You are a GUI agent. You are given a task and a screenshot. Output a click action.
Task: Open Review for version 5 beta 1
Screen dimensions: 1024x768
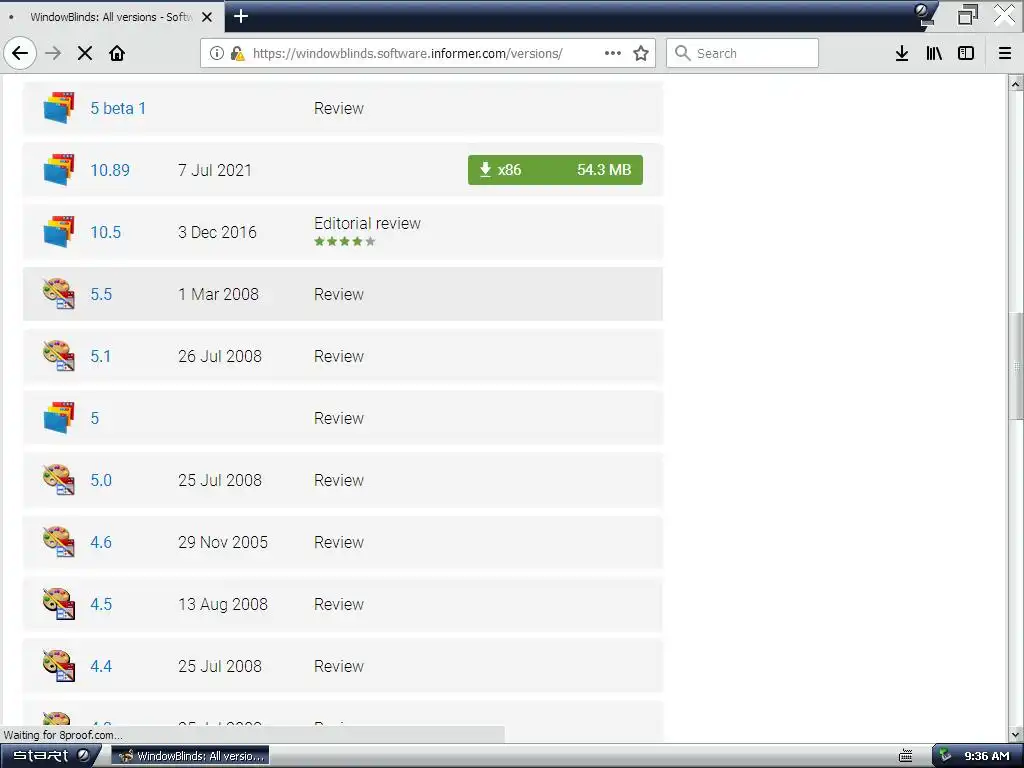tap(339, 108)
